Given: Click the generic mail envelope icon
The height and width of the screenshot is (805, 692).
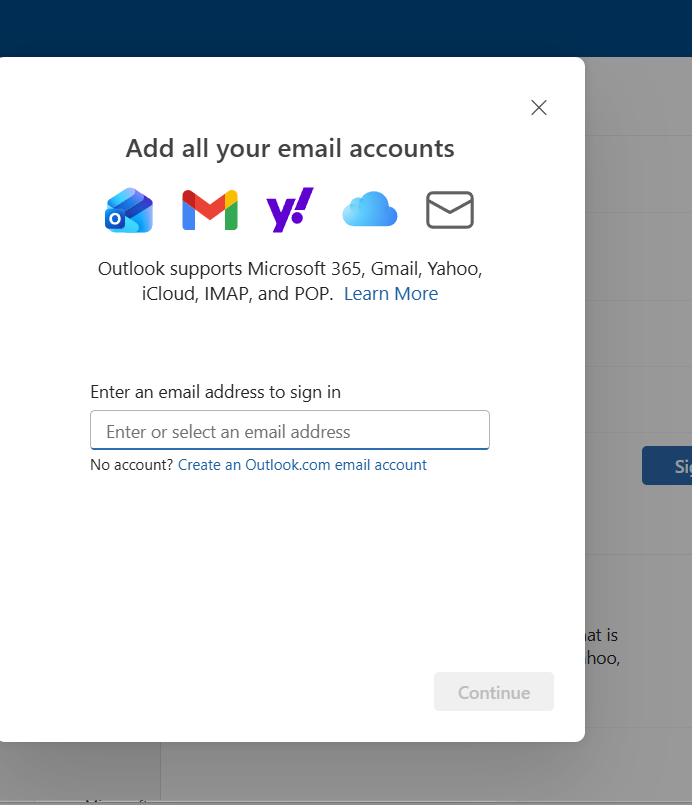Looking at the screenshot, I should click(x=450, y=209).
